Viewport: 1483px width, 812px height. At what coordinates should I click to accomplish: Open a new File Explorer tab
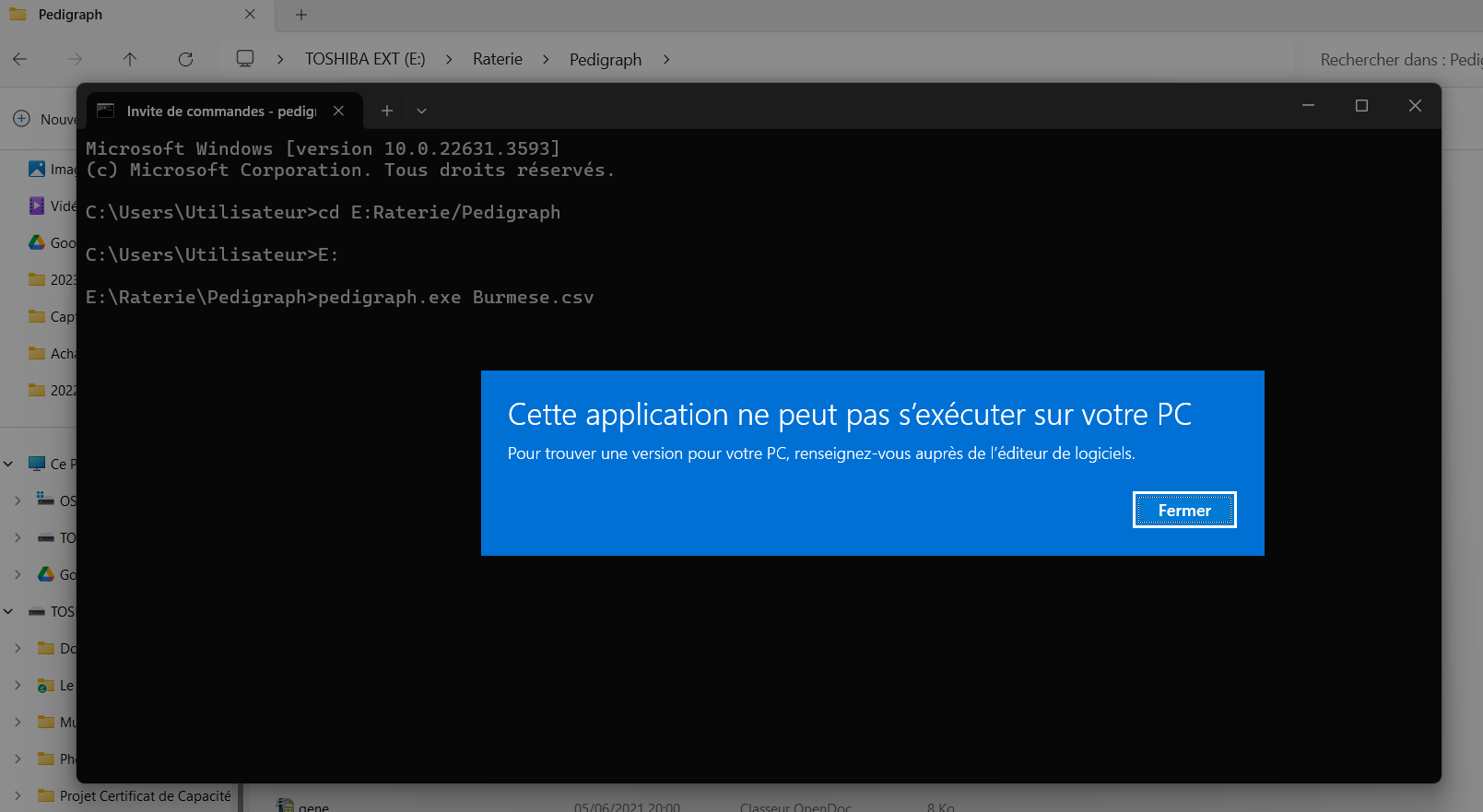[x=301, y=15]
